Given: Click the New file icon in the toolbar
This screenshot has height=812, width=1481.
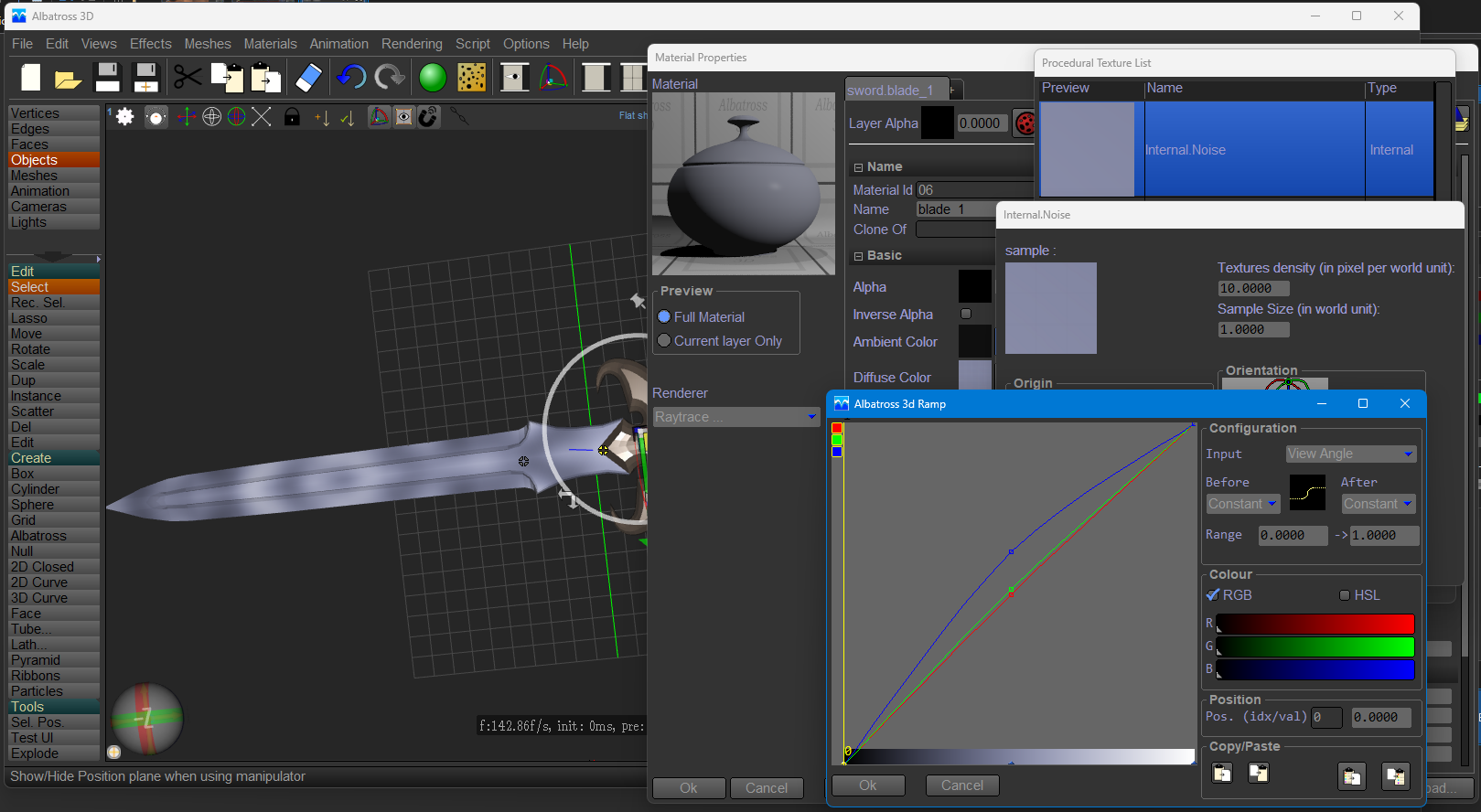Looking at the screenshot, I should click(31, 78).
